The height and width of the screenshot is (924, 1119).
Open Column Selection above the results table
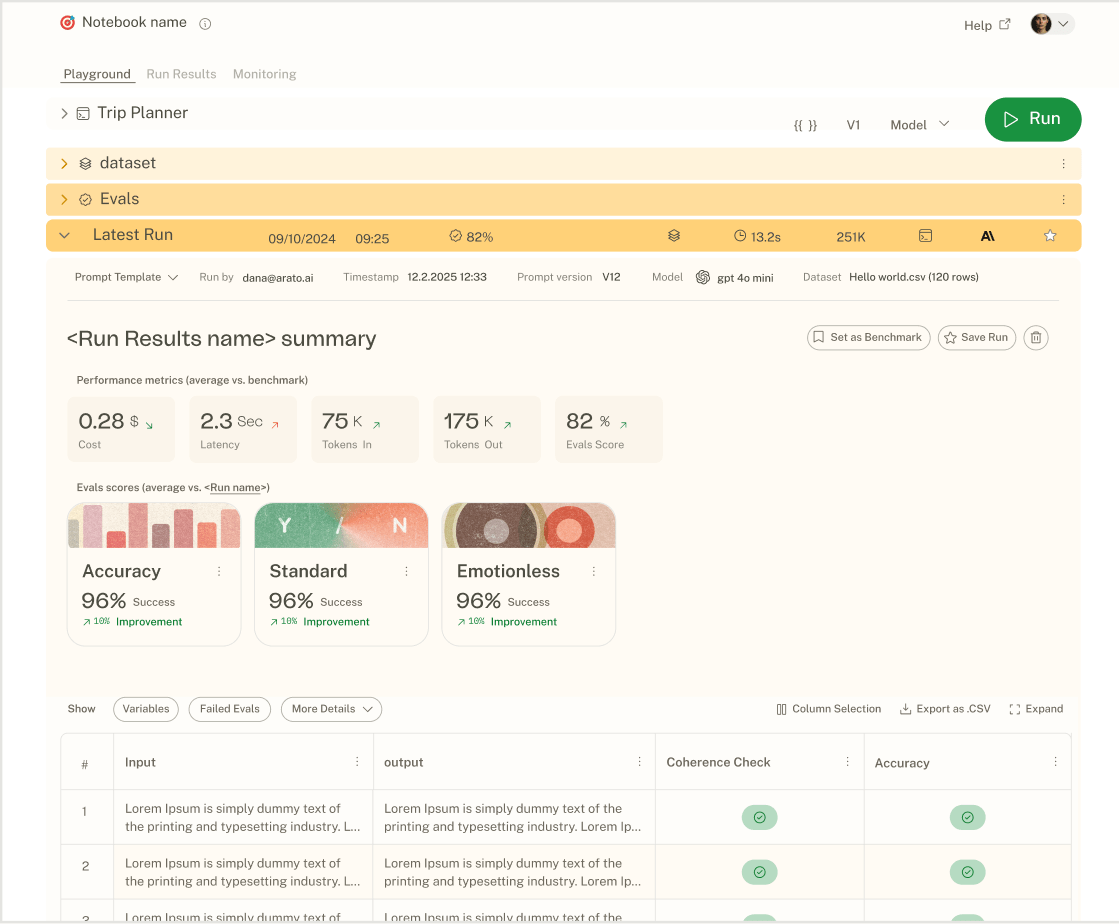coord(828,709)
